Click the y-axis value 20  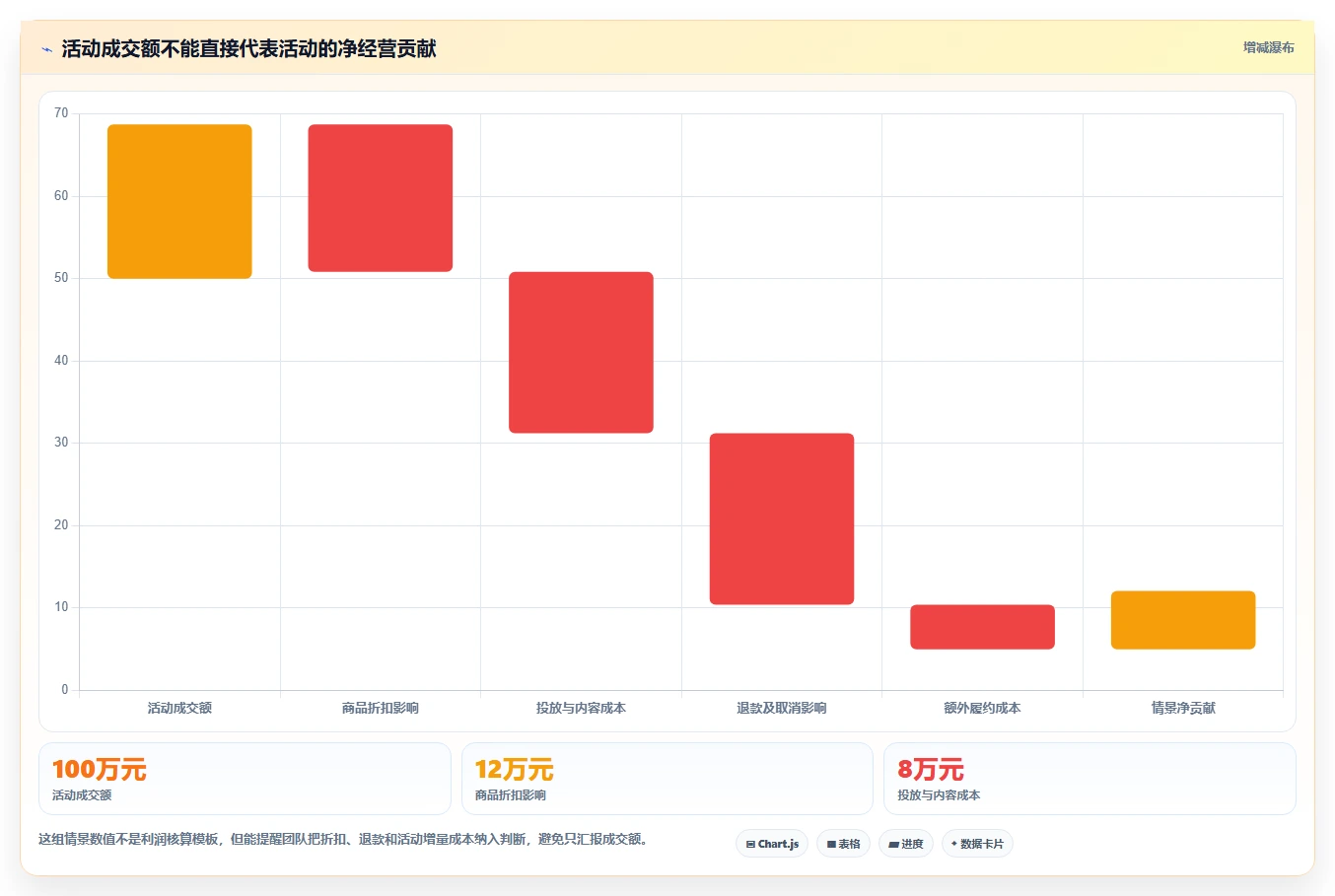tap(61, 525)
